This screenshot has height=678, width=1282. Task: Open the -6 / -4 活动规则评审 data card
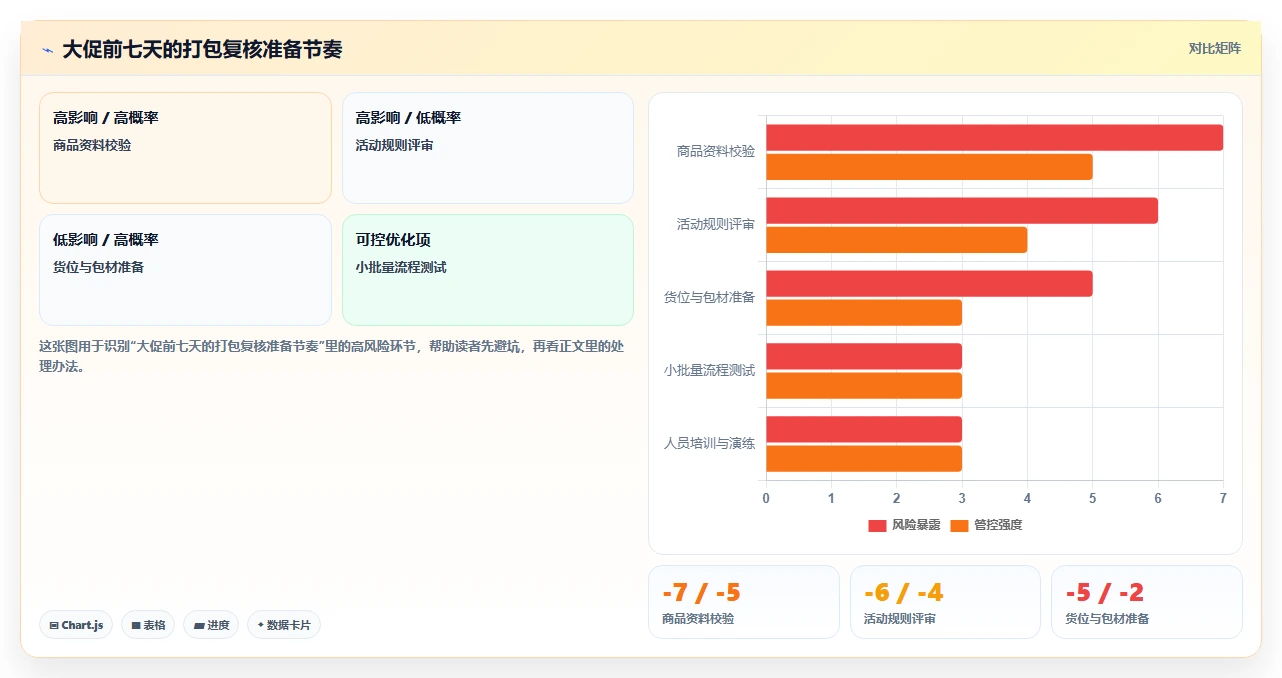[946, 602]
